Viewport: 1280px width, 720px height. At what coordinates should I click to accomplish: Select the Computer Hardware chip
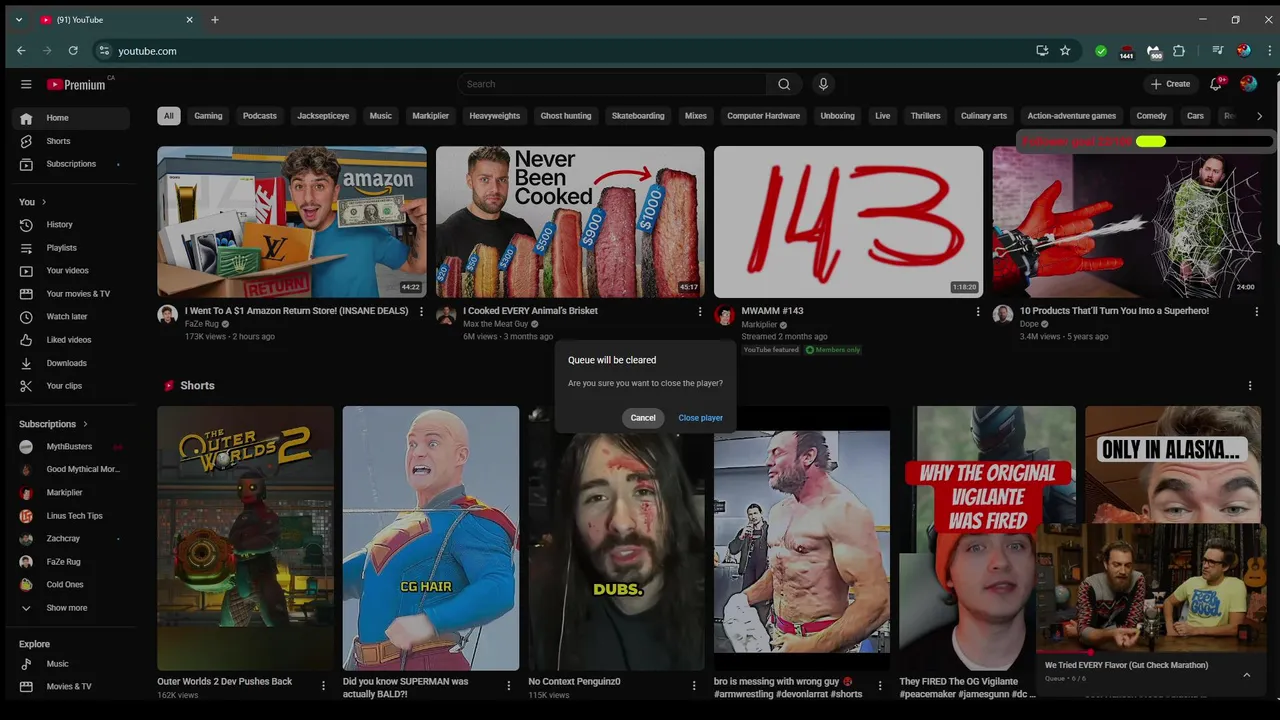pos(763,116)
